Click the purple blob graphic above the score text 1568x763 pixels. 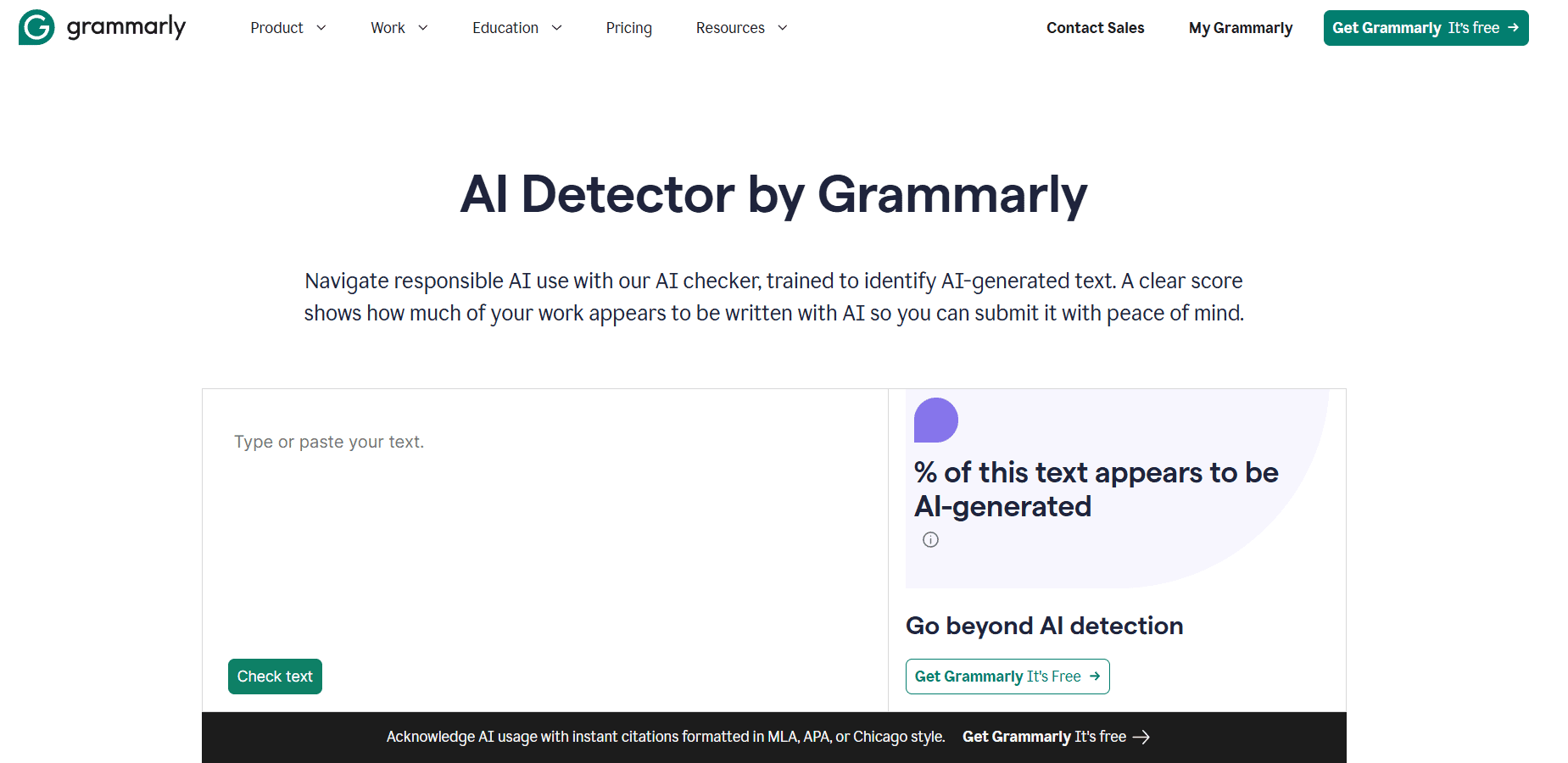coord(935,420)
